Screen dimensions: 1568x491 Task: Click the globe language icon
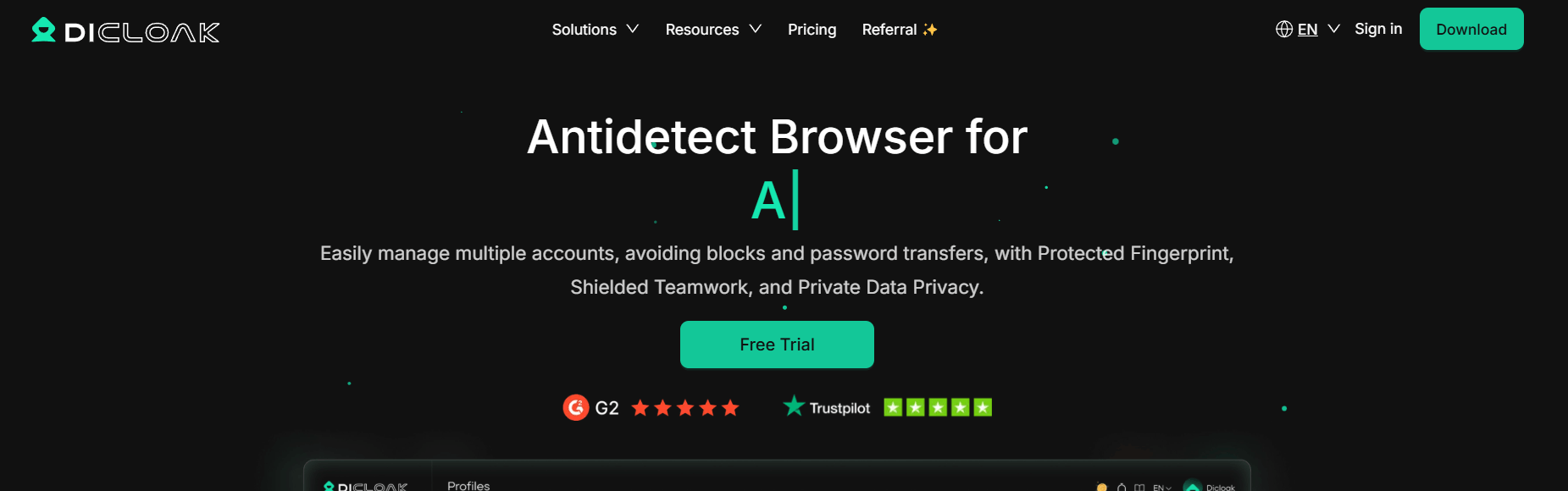(1284, 30)
